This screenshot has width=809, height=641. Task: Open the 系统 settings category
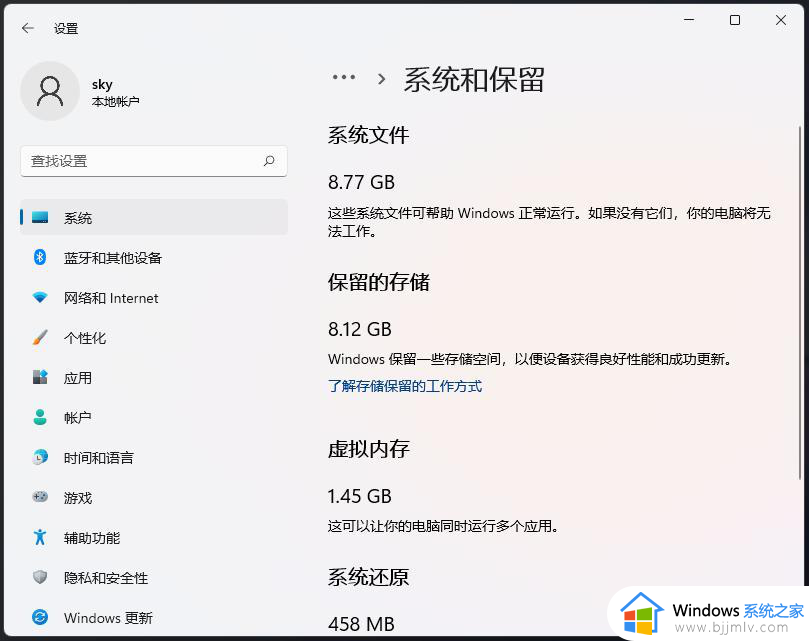154,217
